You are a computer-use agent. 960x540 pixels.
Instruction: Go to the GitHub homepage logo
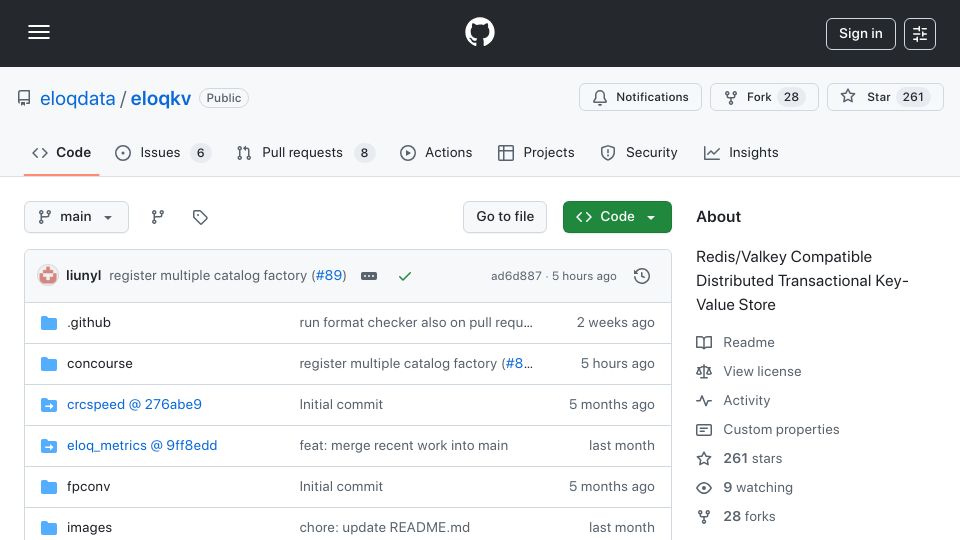[479, 32]
